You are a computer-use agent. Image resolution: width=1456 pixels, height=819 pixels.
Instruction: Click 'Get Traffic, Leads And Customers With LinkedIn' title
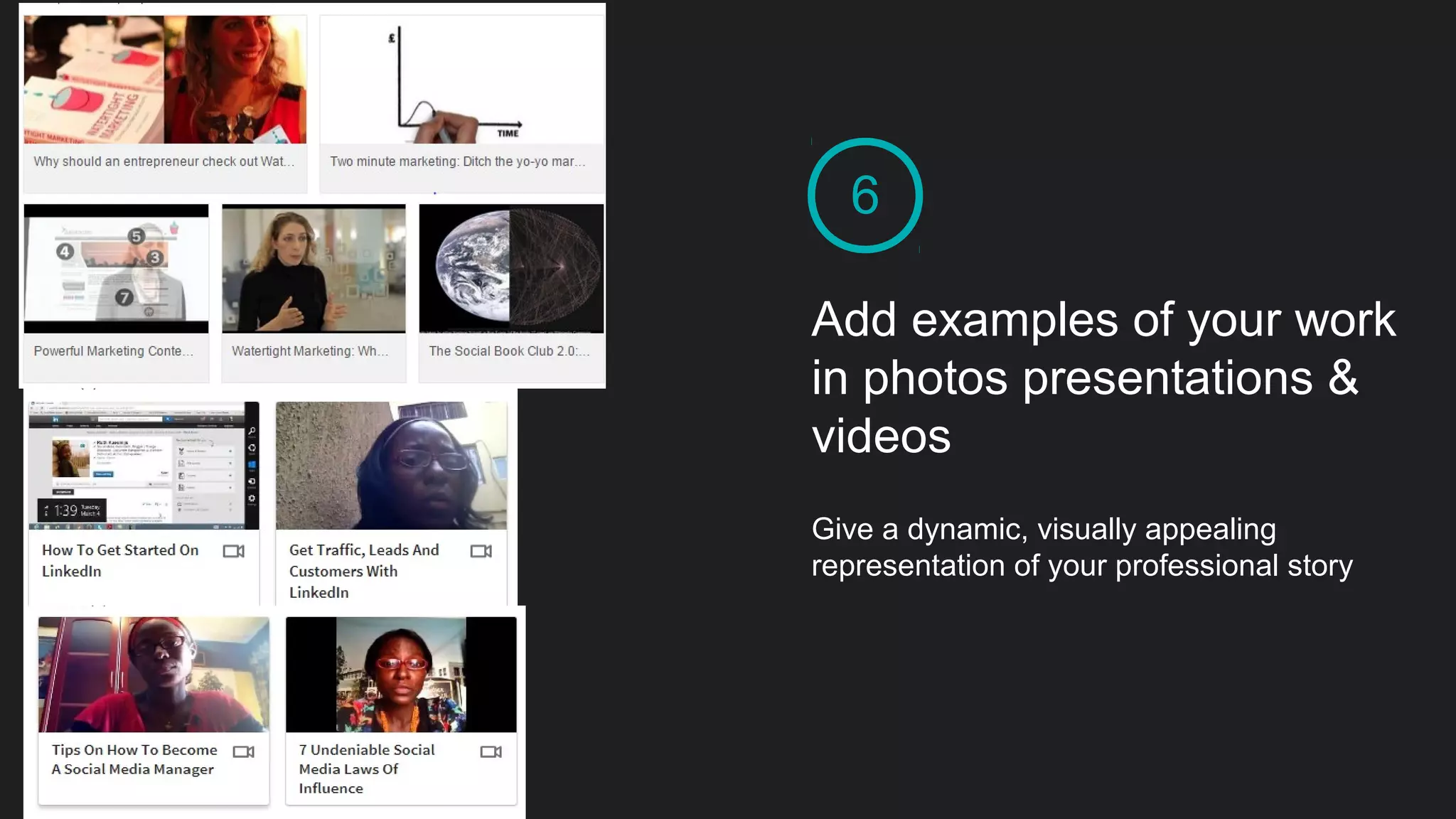(364, 571)
